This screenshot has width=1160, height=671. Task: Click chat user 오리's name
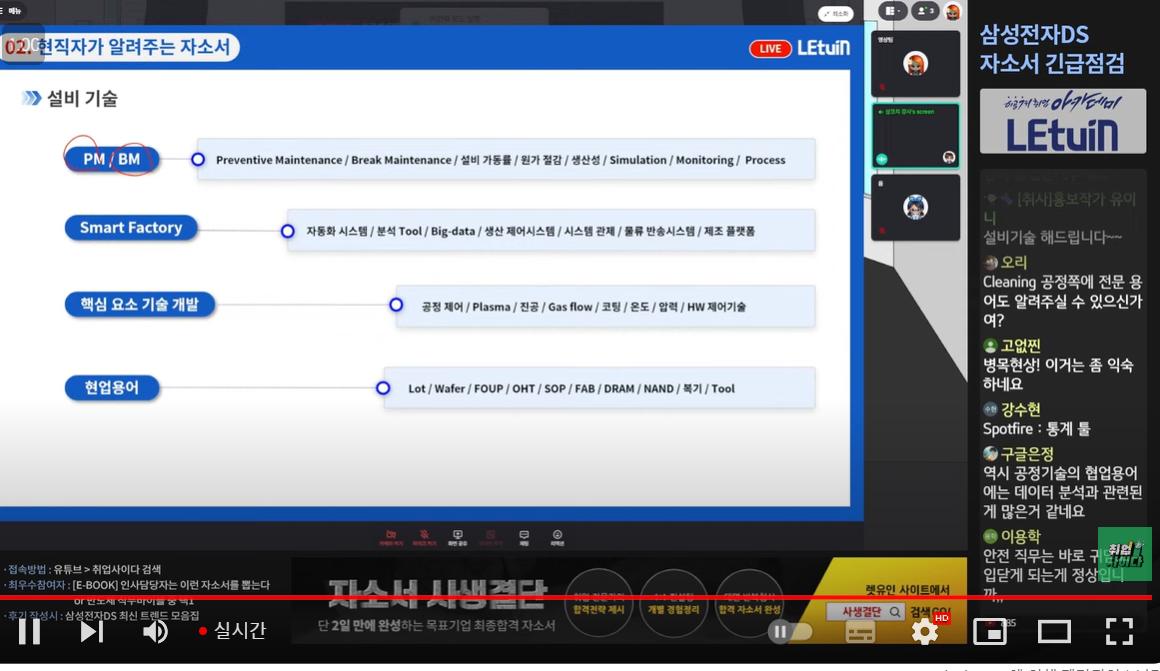point(1014,262)
